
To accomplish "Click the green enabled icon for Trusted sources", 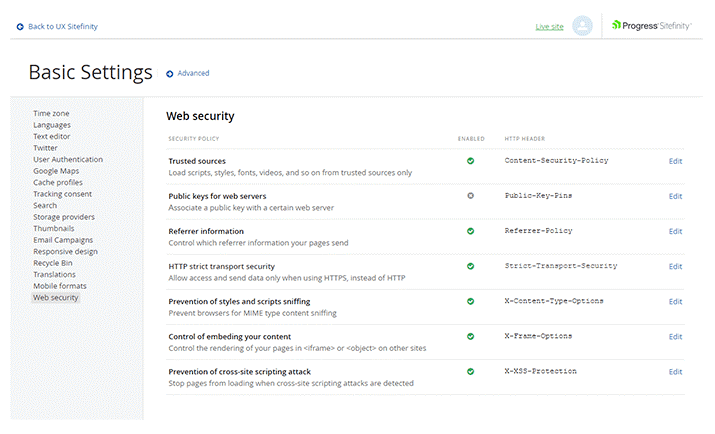I will pyautogui.click(x=470, y=161).
